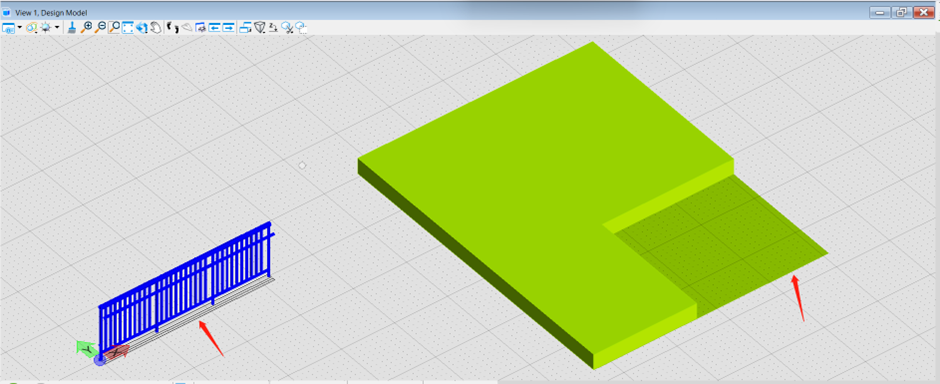The image size is (940, 384).
Task: Click the Copy View icon
Action: [246, 28]
